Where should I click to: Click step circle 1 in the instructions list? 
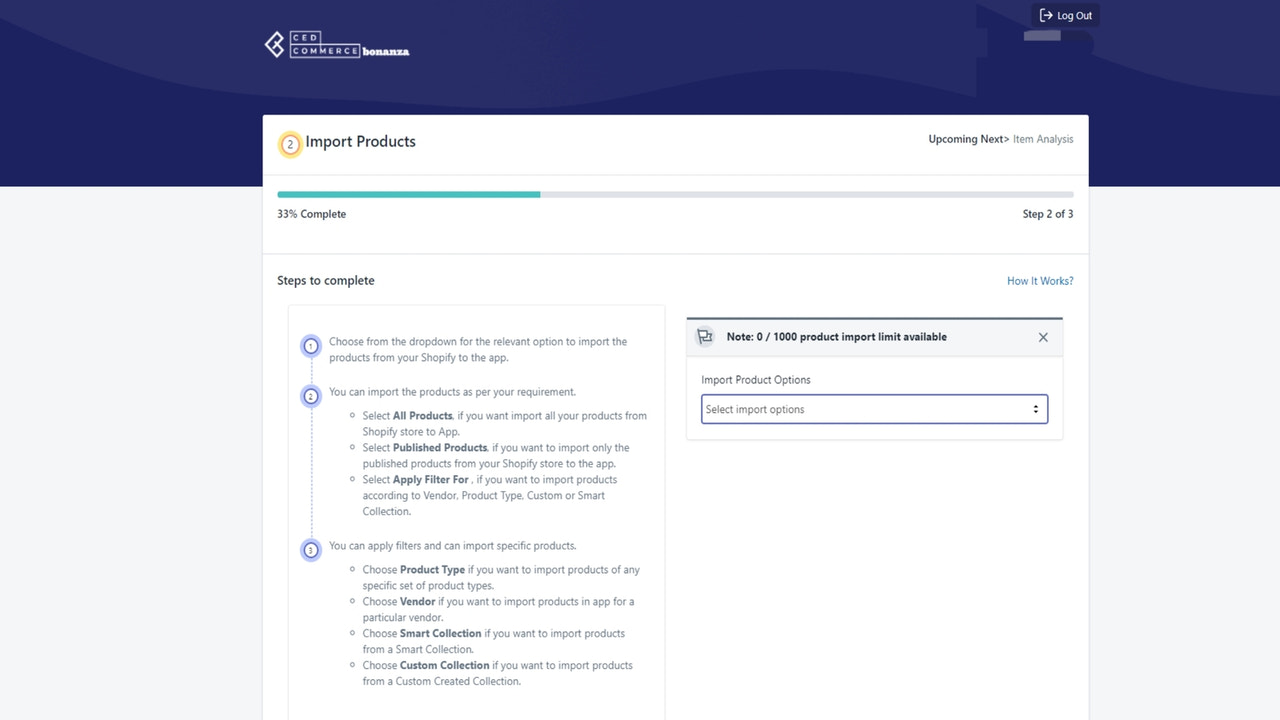[310, 345]
